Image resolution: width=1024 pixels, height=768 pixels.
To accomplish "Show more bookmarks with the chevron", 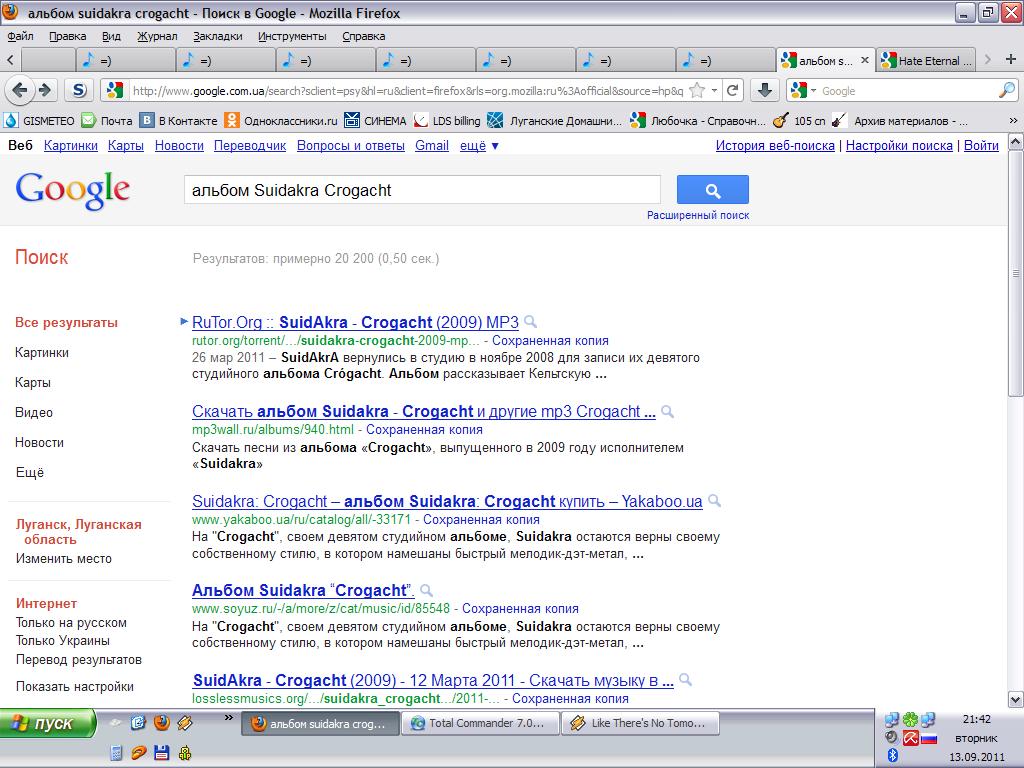I will [1013, 121].
